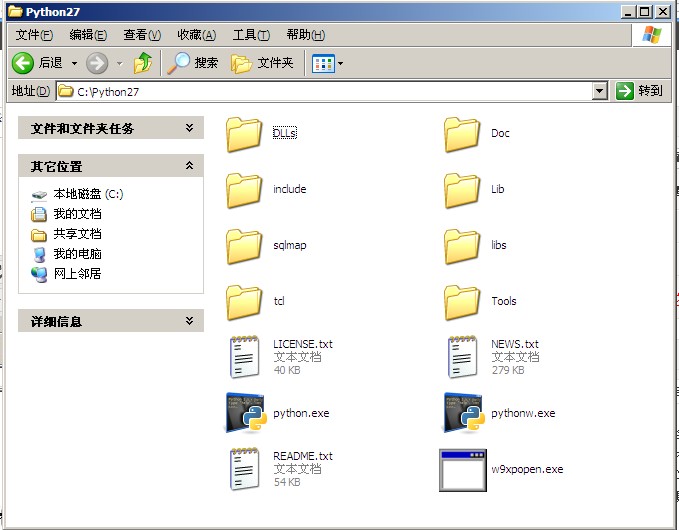Select the w9xpopen.exe icon
Viewport: 679px width, 530px height.
463,470
